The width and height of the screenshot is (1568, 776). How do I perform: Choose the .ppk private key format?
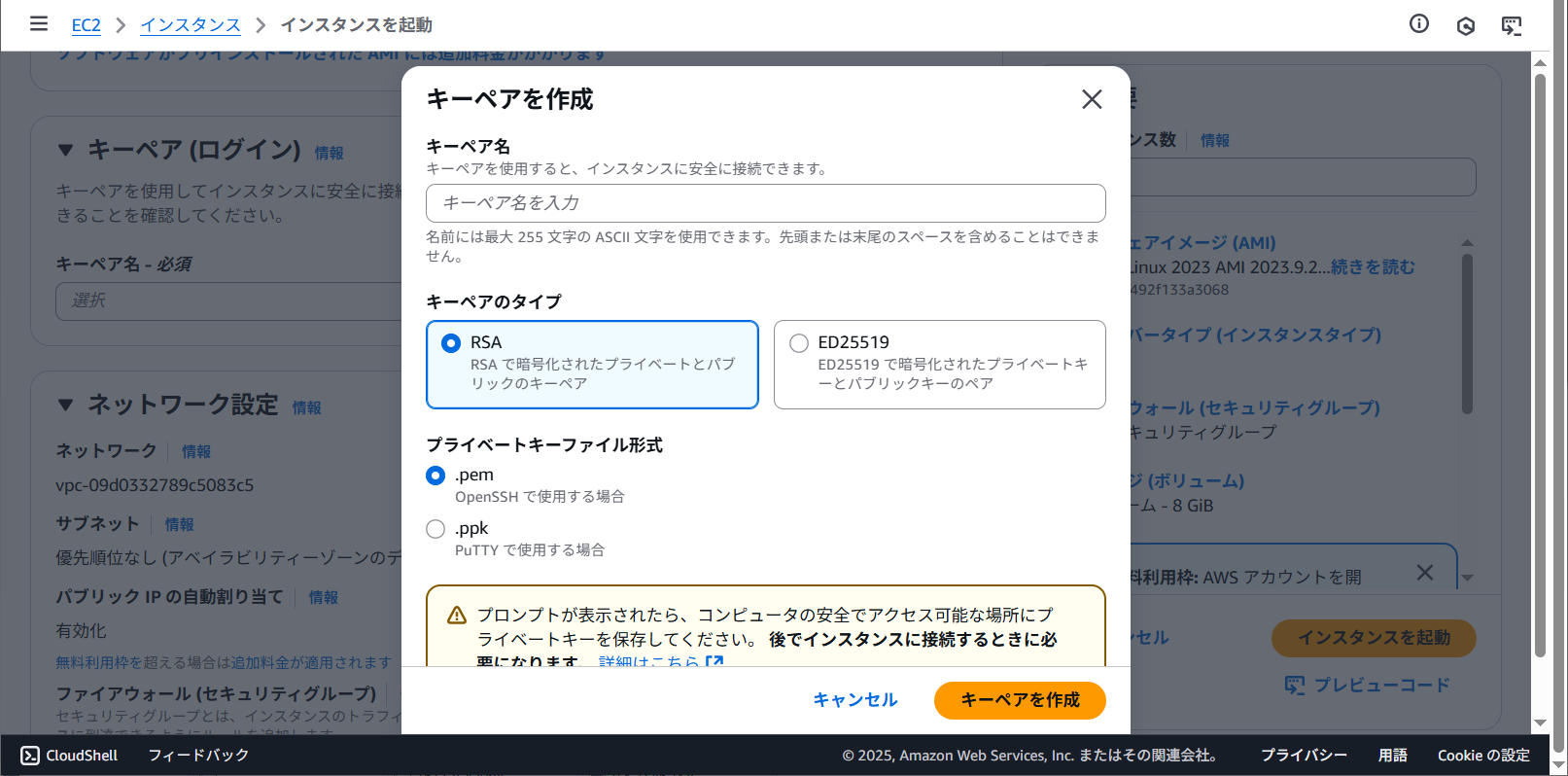(x=436, y=529)
